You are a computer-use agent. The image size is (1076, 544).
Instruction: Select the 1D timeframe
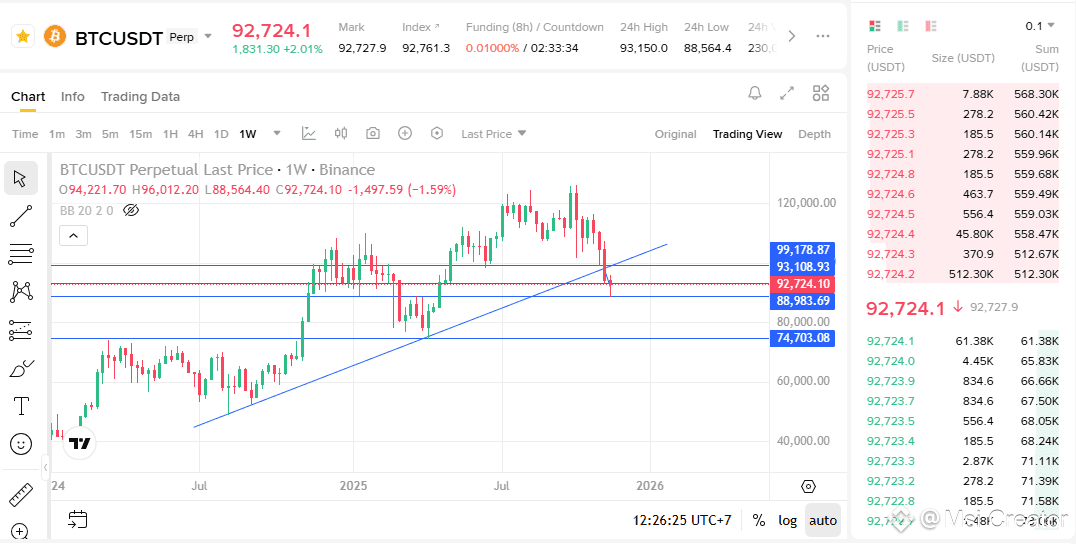tap(221, 134)
